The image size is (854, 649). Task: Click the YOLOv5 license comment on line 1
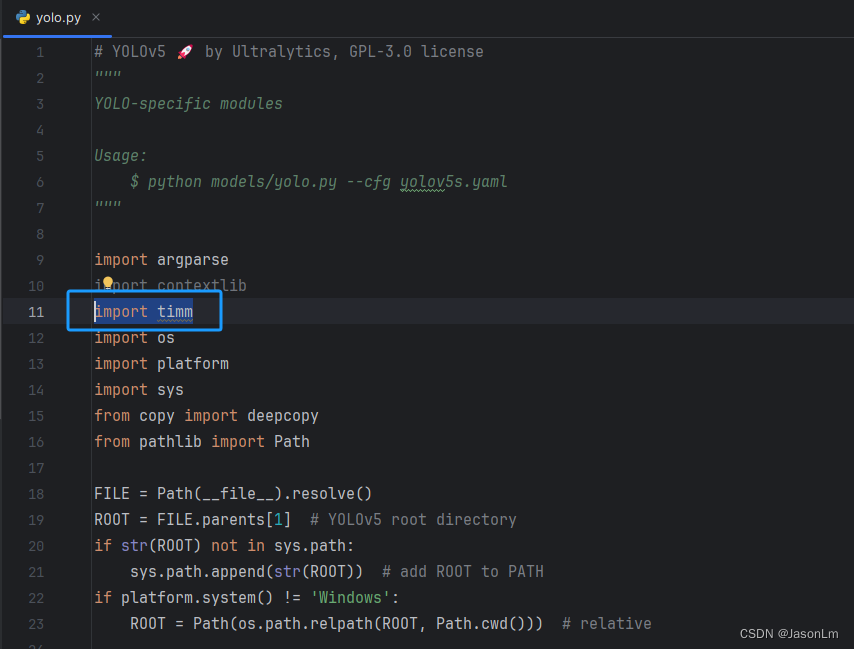click(x=289, y=52)
